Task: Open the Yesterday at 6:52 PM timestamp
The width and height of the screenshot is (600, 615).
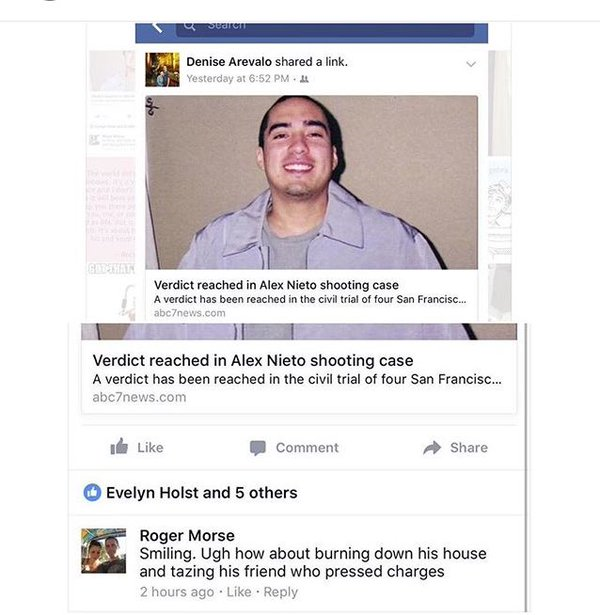Action: (238, 79)
